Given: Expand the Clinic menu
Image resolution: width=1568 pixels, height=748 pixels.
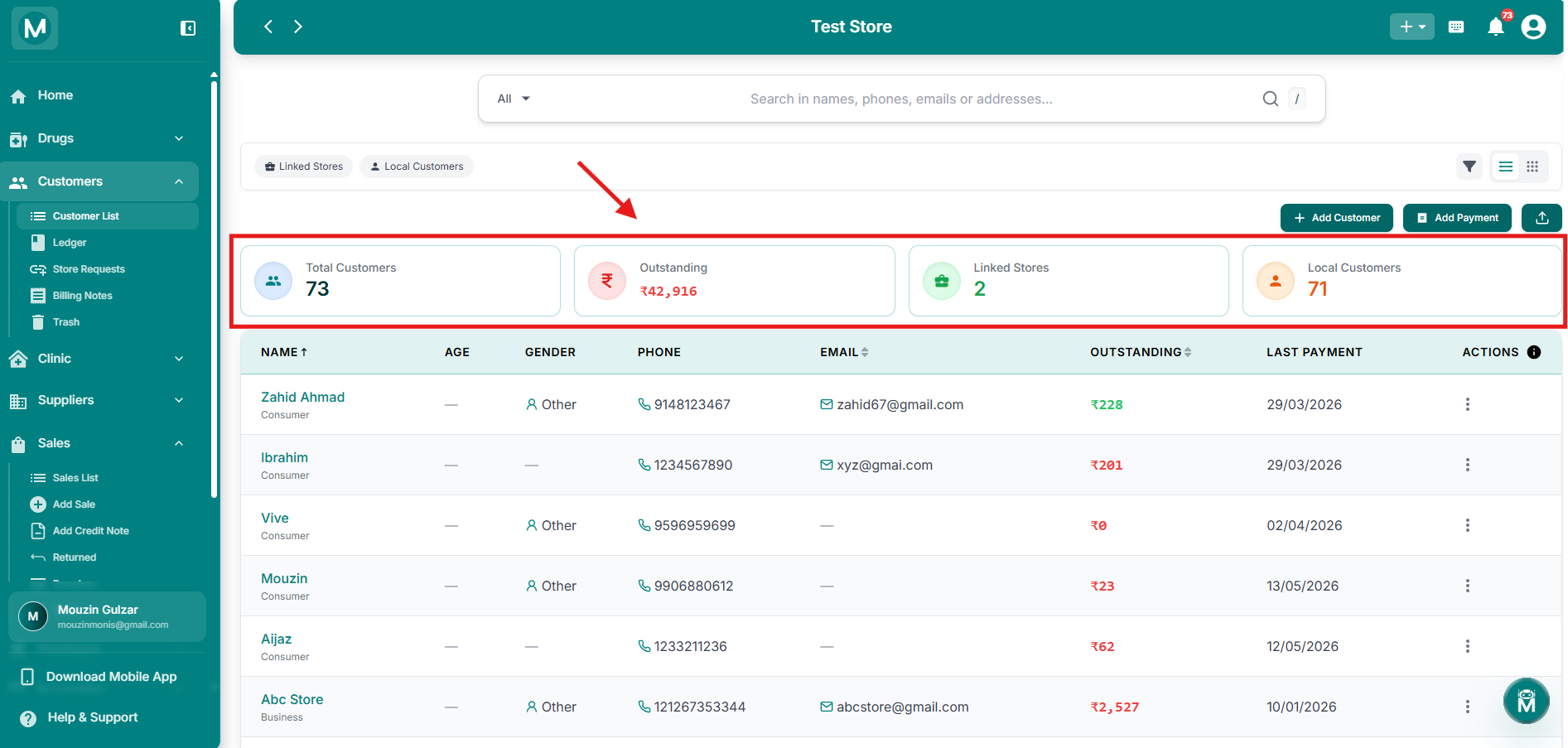Looking at the screenshot, I should point(99,359).
